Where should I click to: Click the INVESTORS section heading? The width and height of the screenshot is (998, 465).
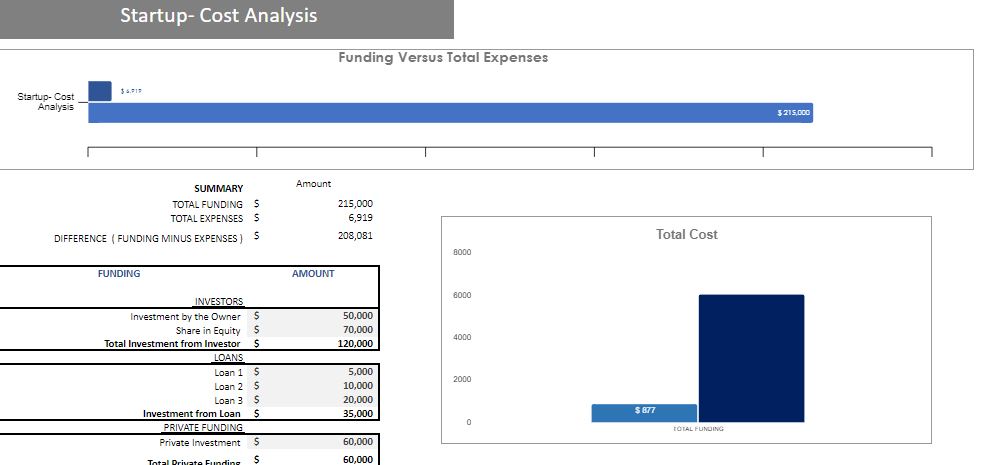tap(218, 302)
